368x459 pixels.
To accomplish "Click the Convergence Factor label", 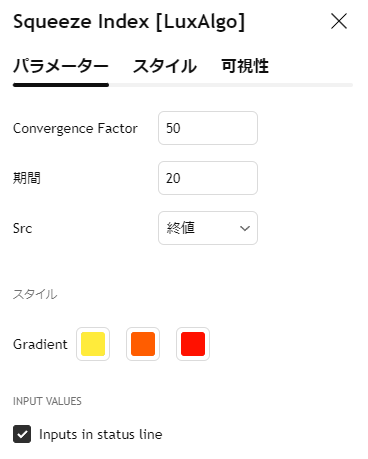I will pos(75,128).
